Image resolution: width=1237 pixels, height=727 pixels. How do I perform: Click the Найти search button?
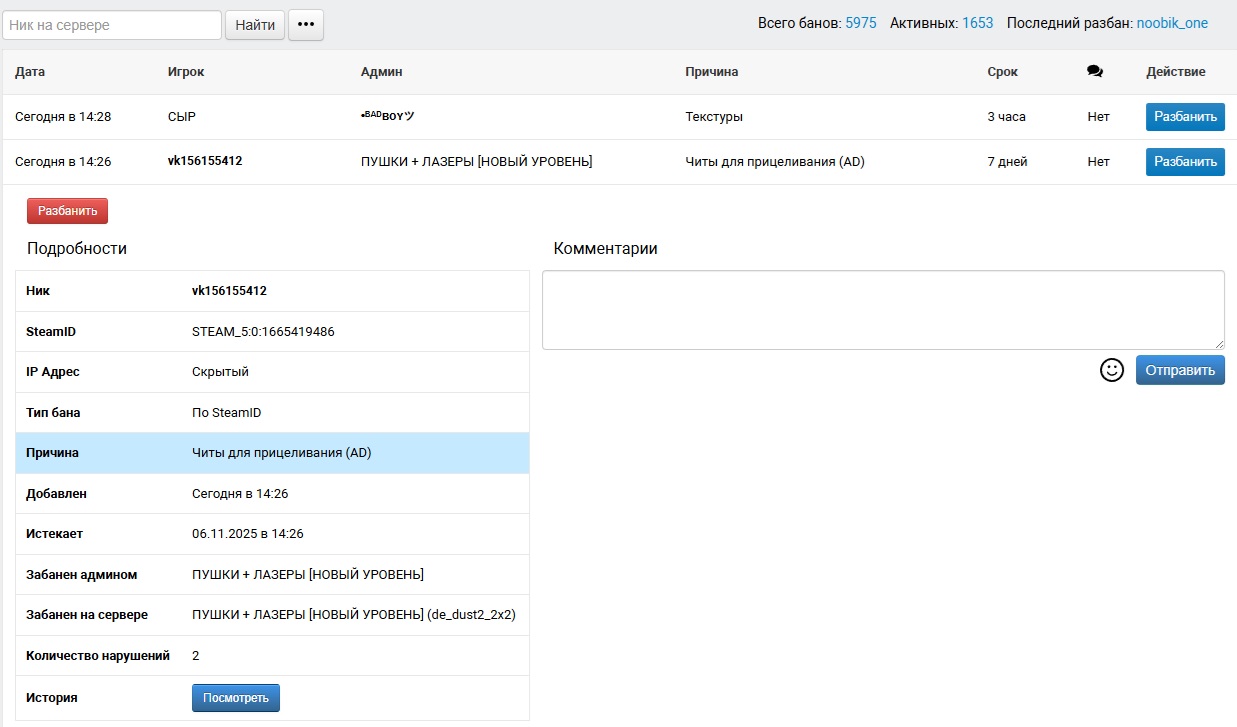(x=255, y=25)
